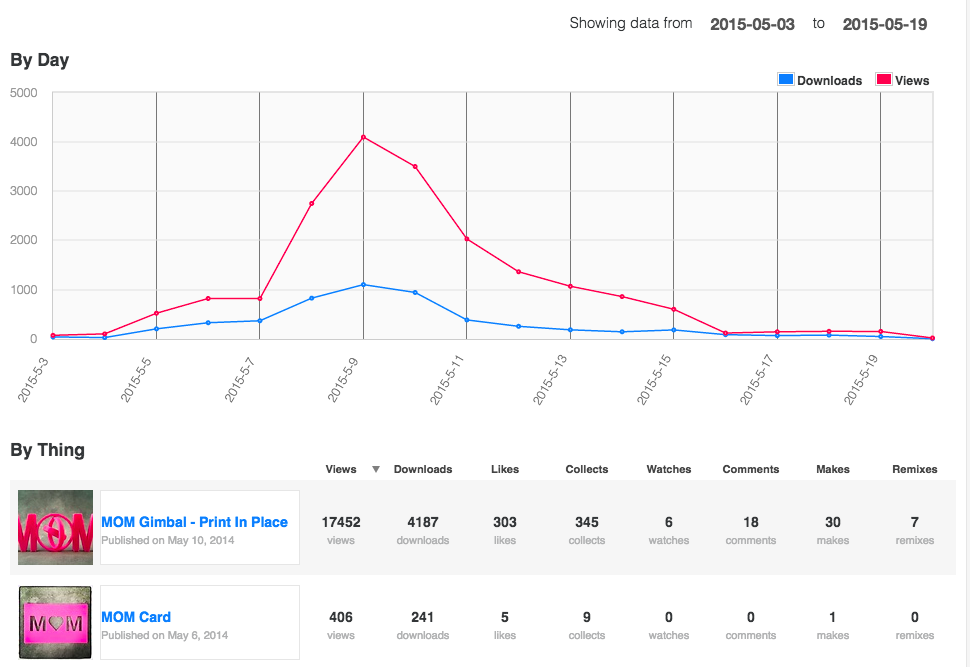Sort table by Watches column header
This screenshot has width=970, height=667.
tap(669, 469)
